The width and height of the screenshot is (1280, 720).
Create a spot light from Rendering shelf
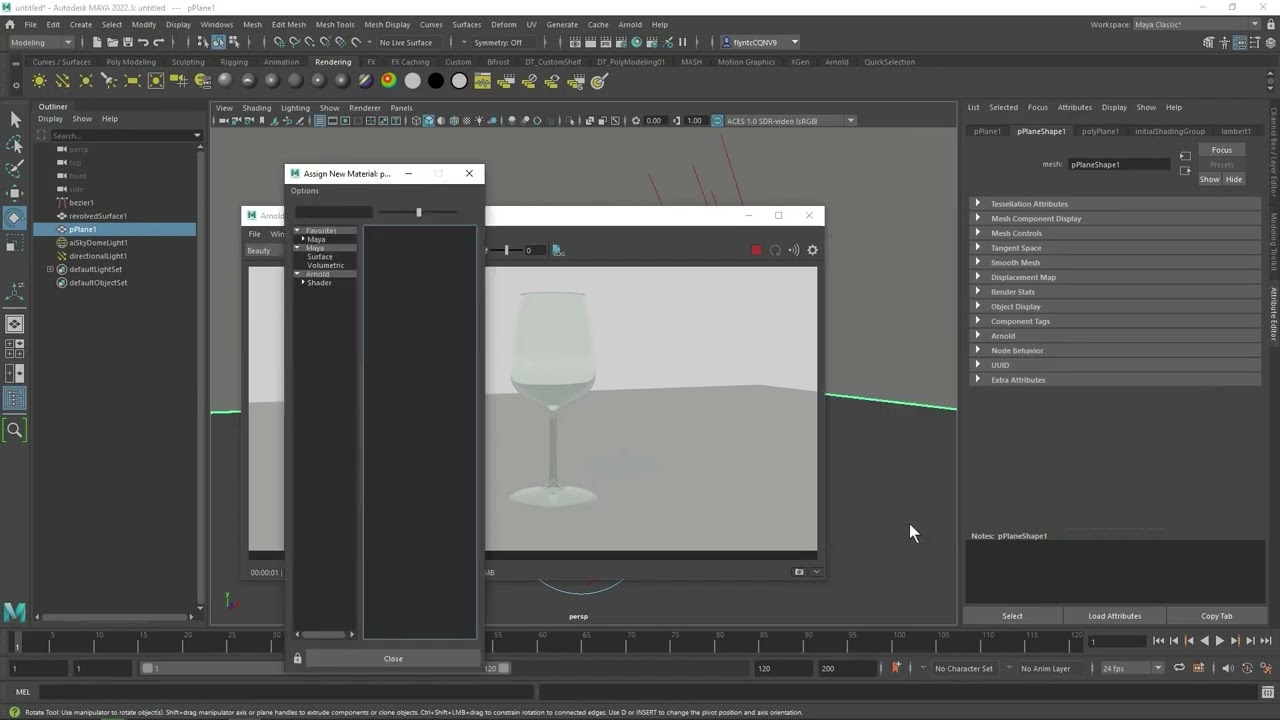[109, 81]
